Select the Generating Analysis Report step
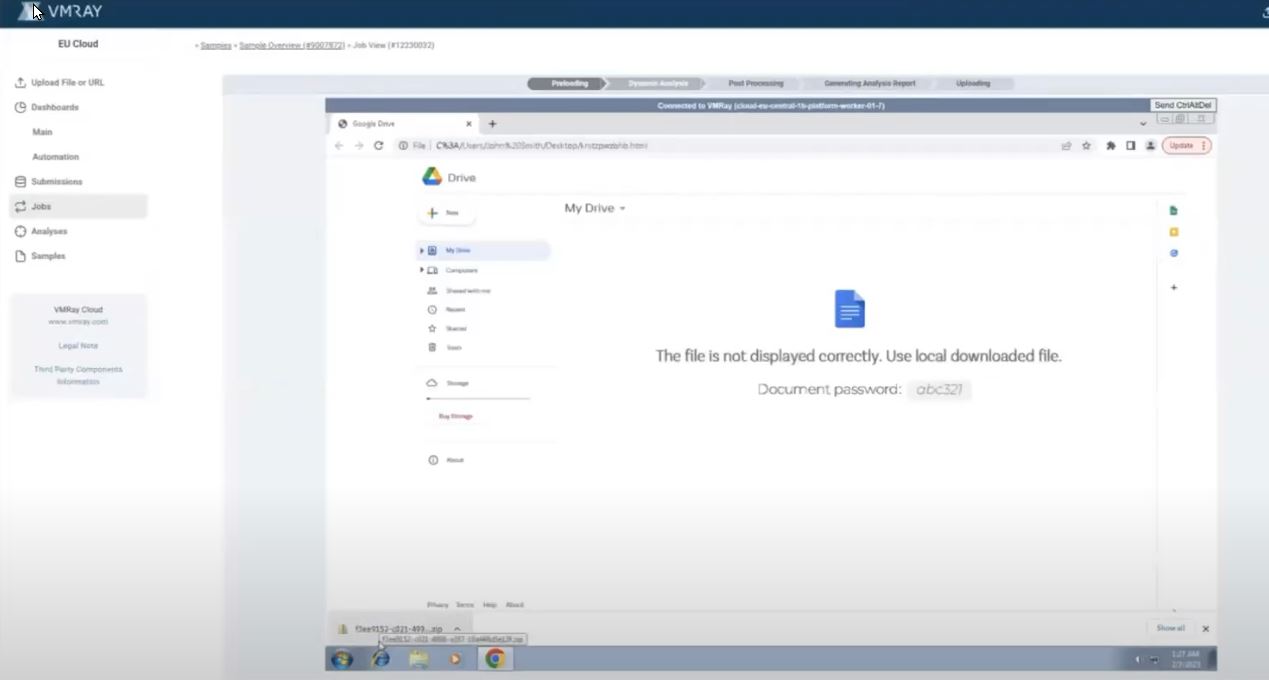This screenshot has width=1269, height=680. (869, 83)
